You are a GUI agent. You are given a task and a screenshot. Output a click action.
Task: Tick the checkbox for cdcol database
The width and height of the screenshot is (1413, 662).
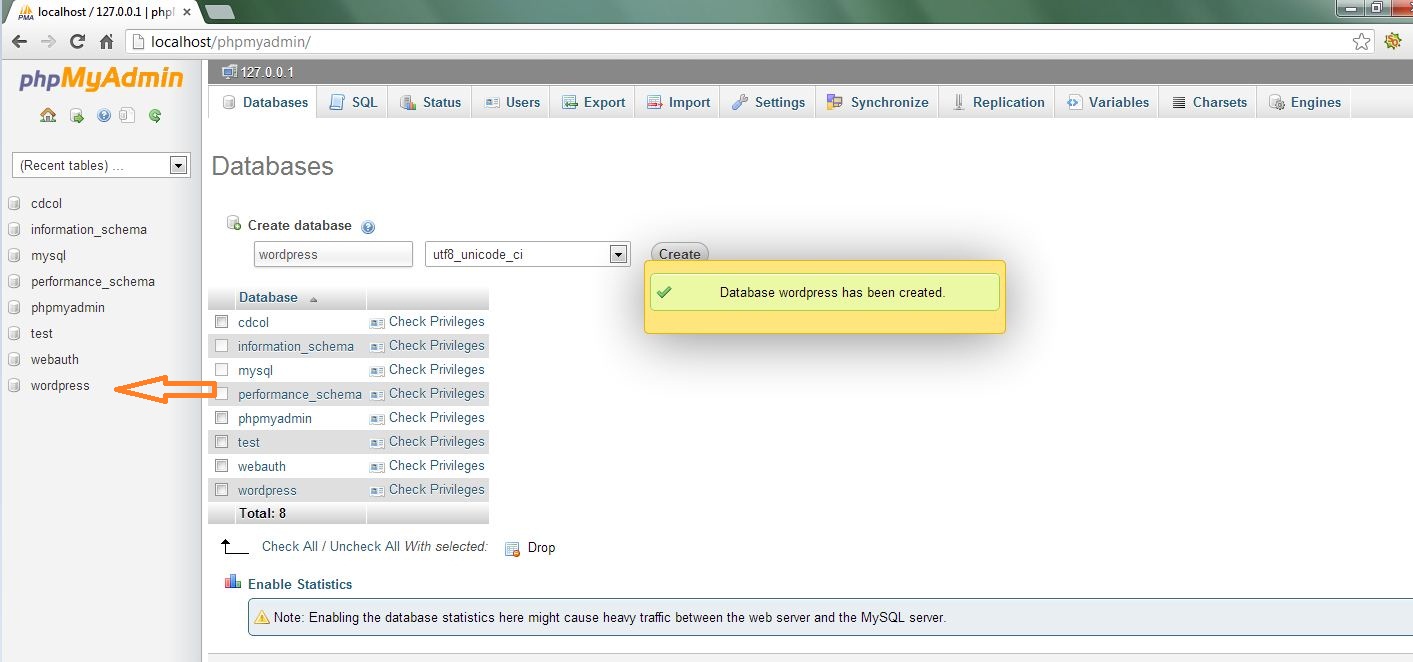[222, 322]
